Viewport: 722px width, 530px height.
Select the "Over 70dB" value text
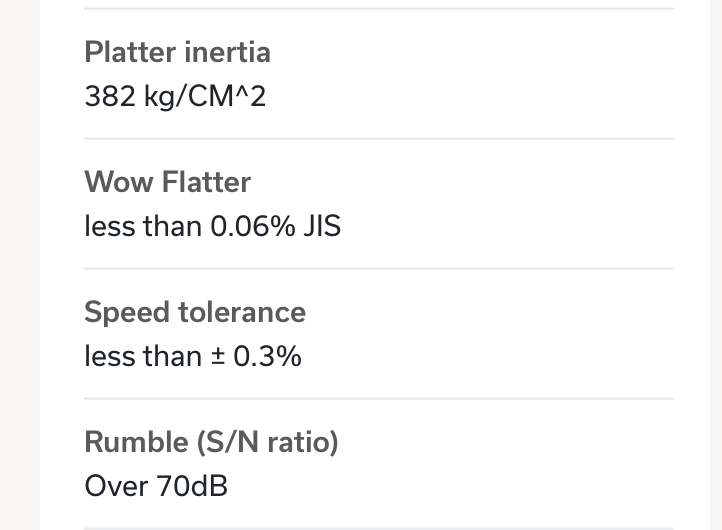(156, 486)
